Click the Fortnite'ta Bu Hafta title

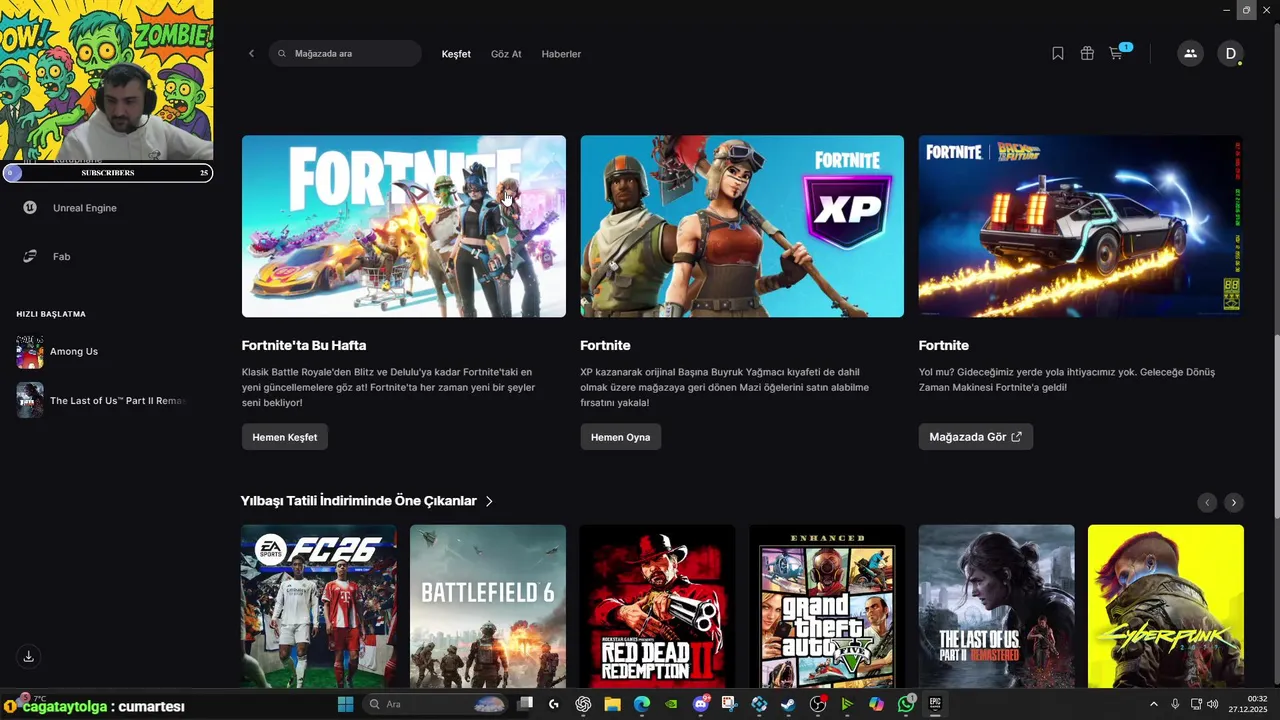click(x=304, y=345)
